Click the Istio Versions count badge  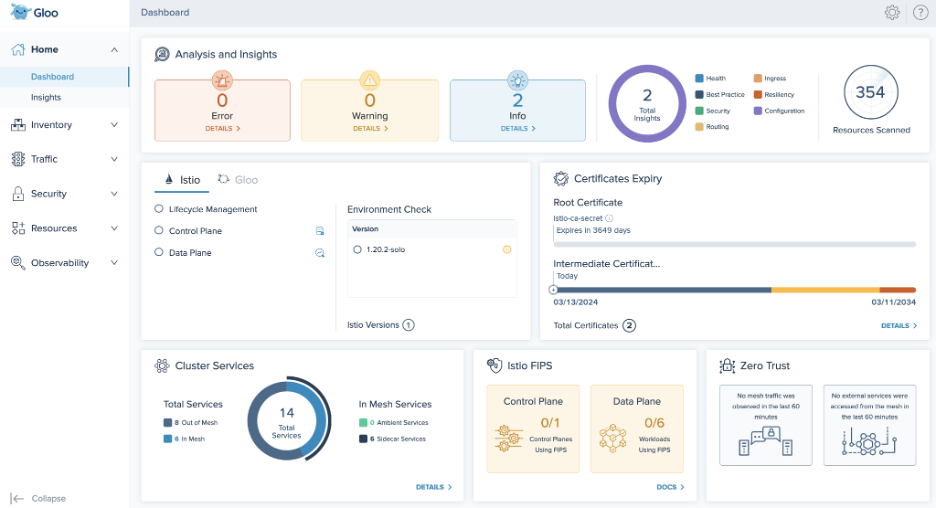[408, 325]
